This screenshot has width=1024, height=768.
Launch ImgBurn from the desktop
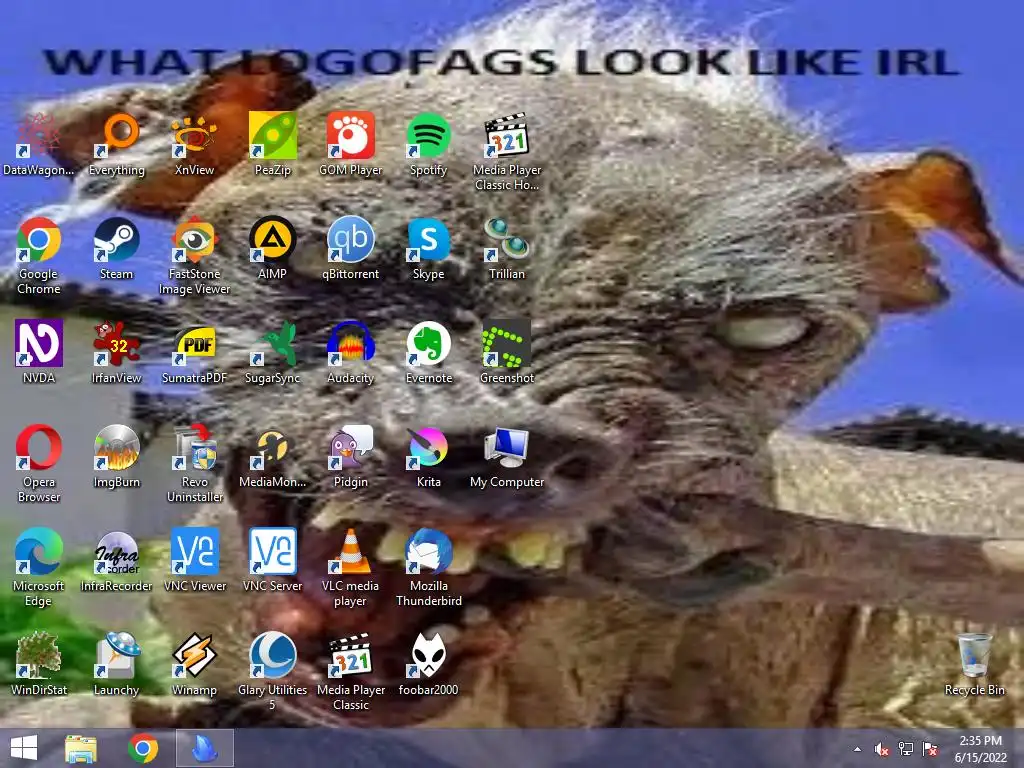[117, 457]
